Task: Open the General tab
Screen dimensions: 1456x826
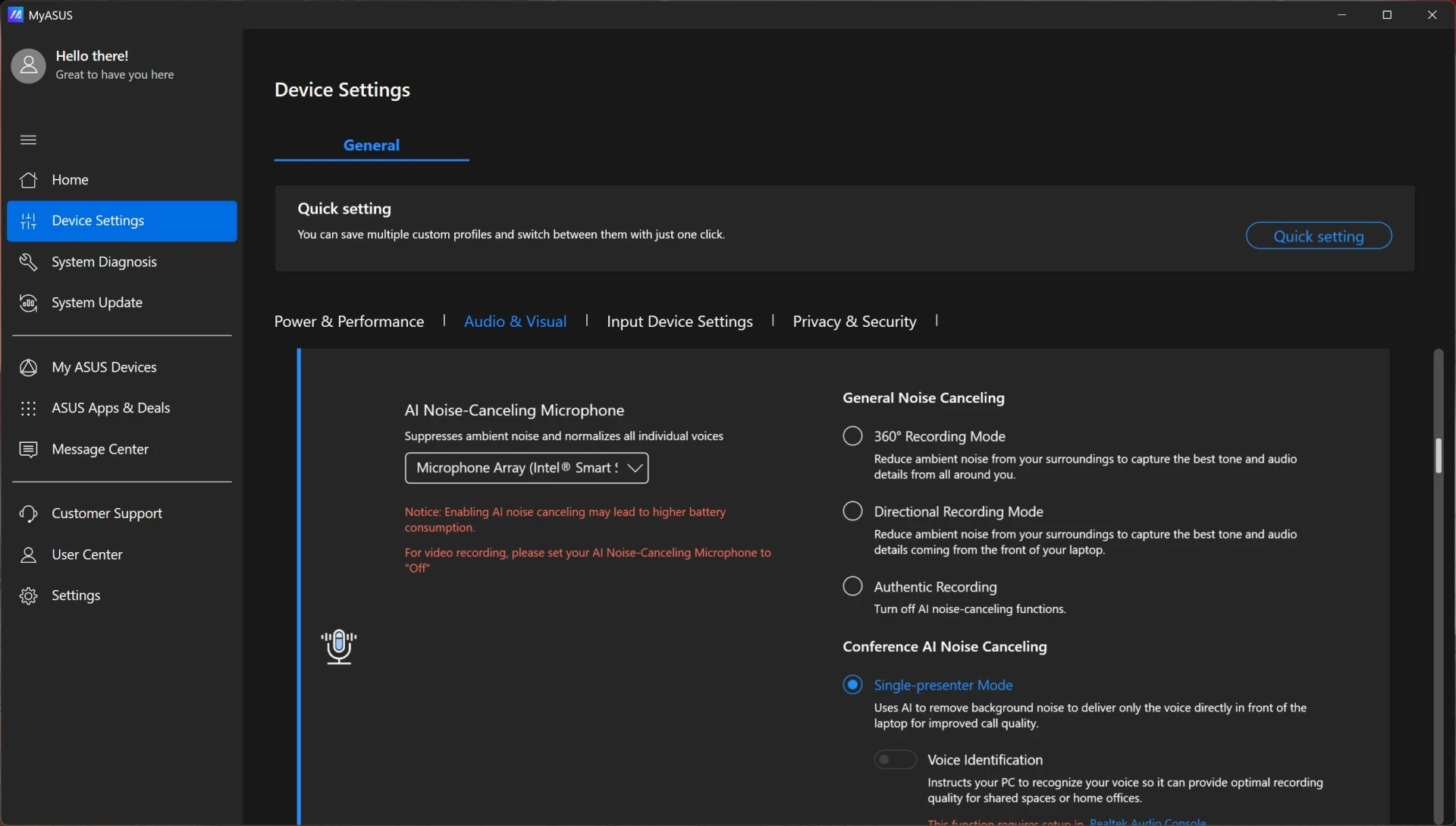Action: [x=372, y=145]
